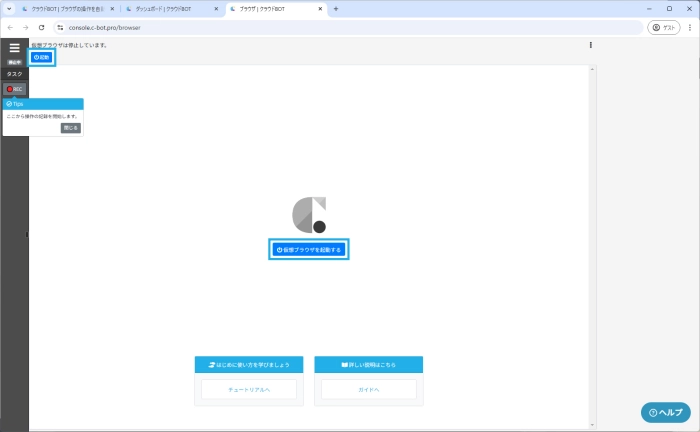Viewport: 700px width, 432px height.
Task: Click the 起動 power button at top
Action: click(x=42, y=58)
